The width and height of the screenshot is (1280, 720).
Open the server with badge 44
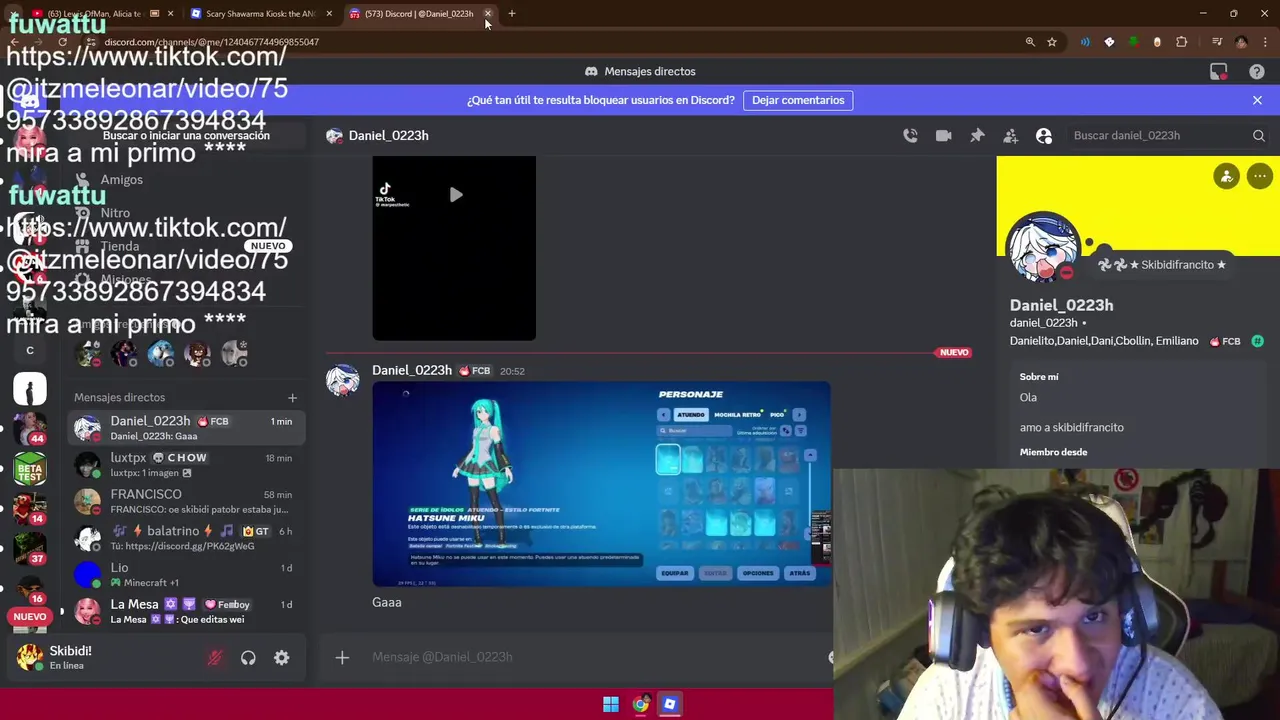pos(30,429)
